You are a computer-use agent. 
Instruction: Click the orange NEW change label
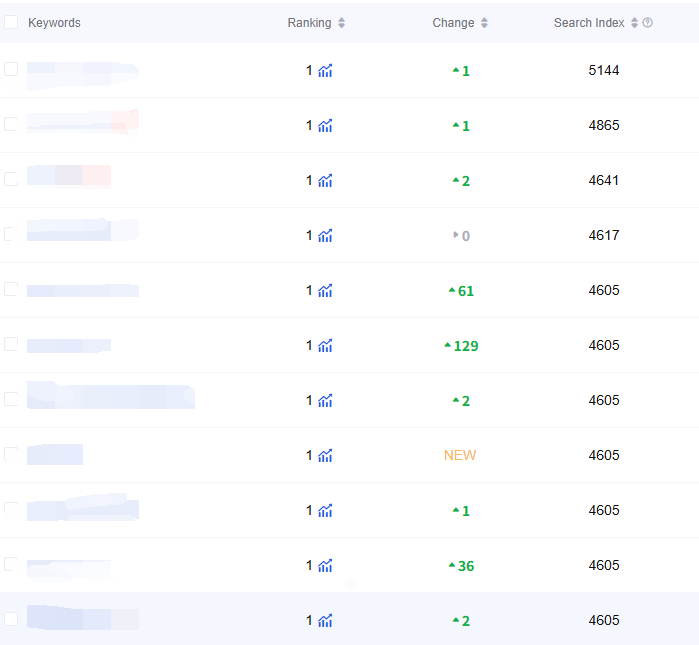(460, 455)
